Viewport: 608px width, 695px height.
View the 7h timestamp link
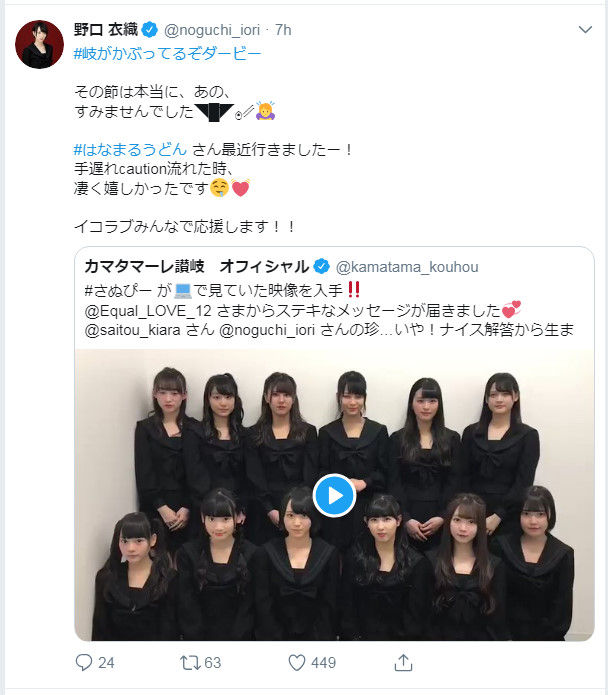(283, 30)
